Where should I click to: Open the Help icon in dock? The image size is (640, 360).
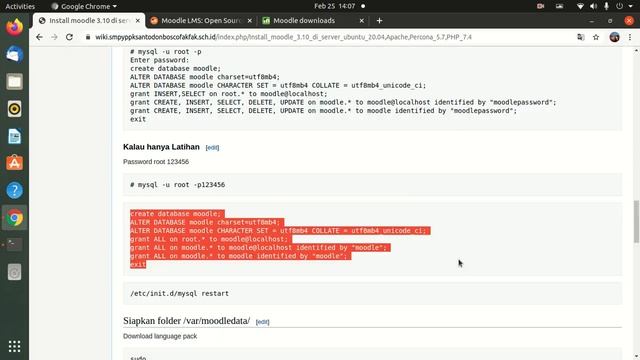pyautogui.click(x=14, y=191)
